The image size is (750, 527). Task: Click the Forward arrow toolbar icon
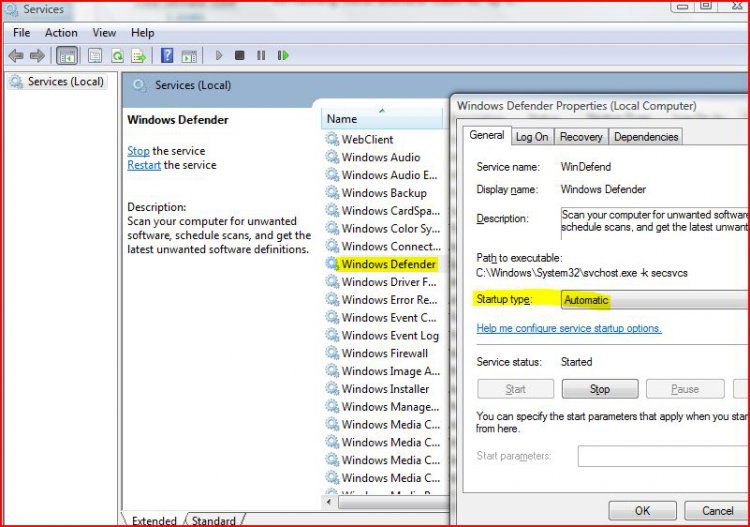(37, 56)
